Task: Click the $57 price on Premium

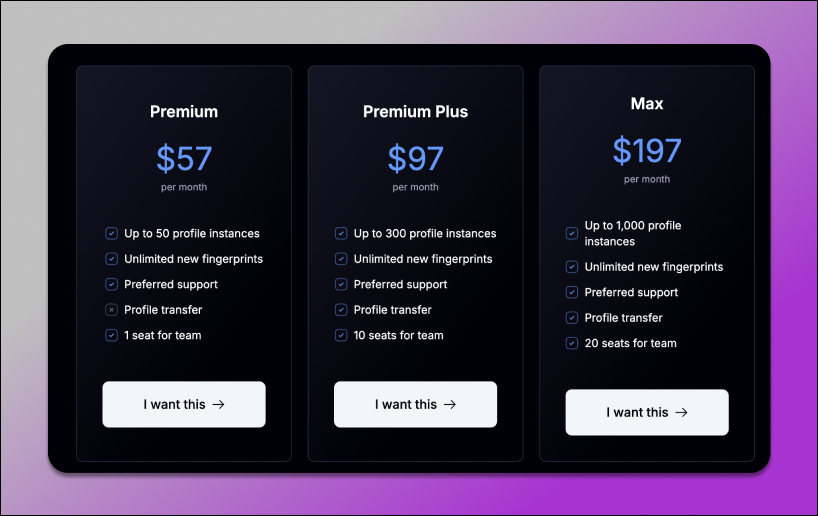Action: click(x=184, y=158)
